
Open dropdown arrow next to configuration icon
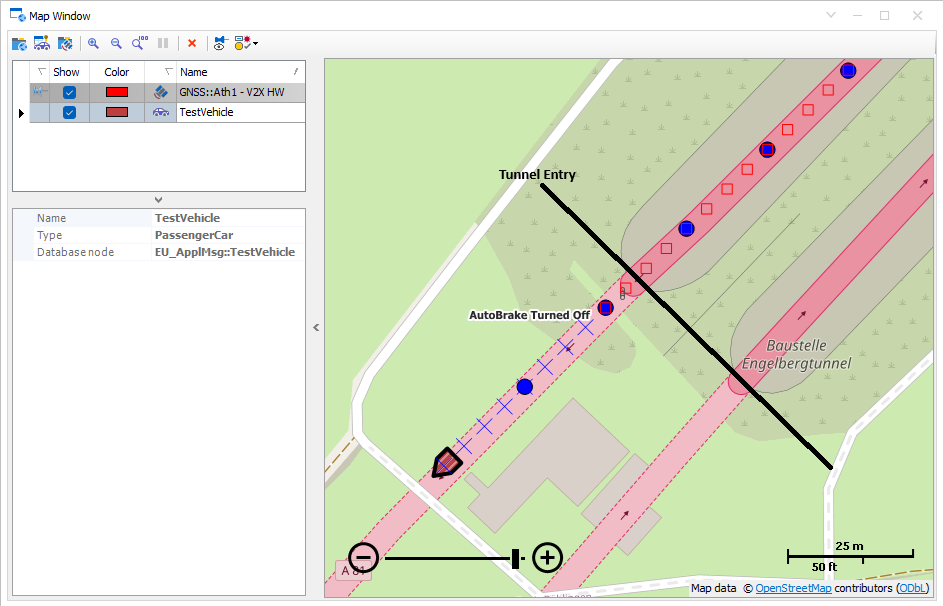click(256, 43)
